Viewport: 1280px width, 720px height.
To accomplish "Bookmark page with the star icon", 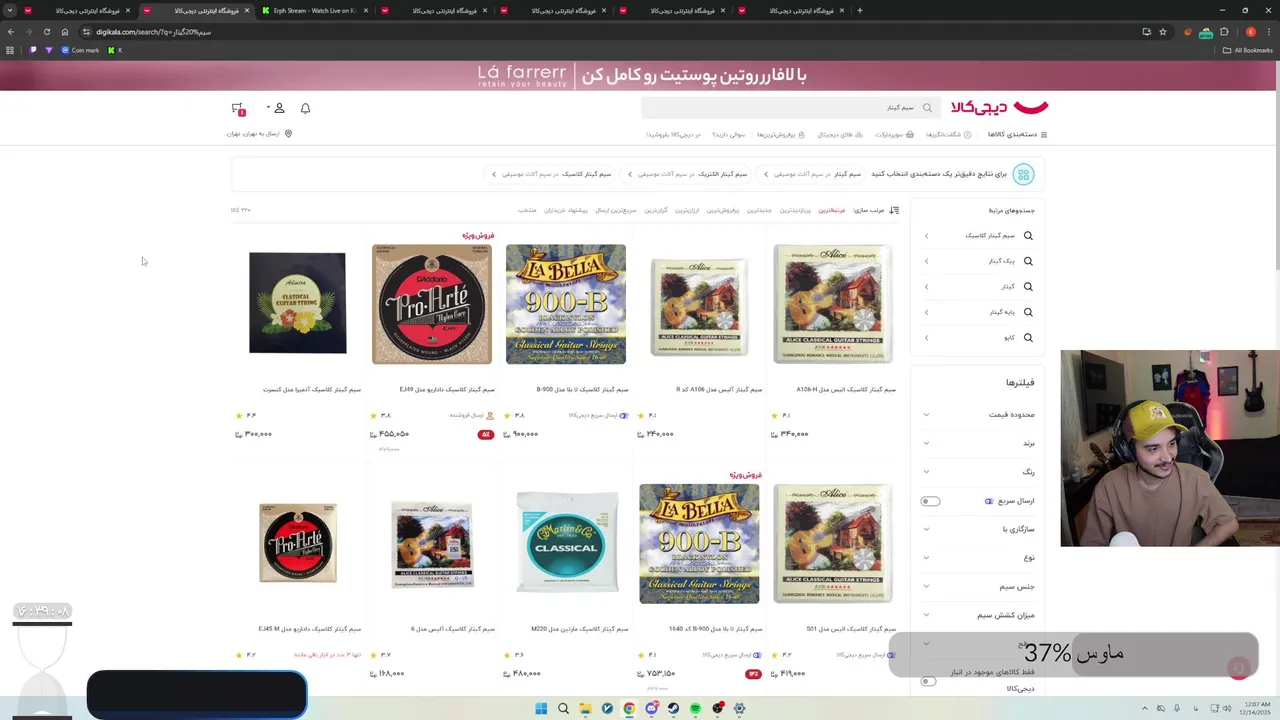I will click(1163, 32).
